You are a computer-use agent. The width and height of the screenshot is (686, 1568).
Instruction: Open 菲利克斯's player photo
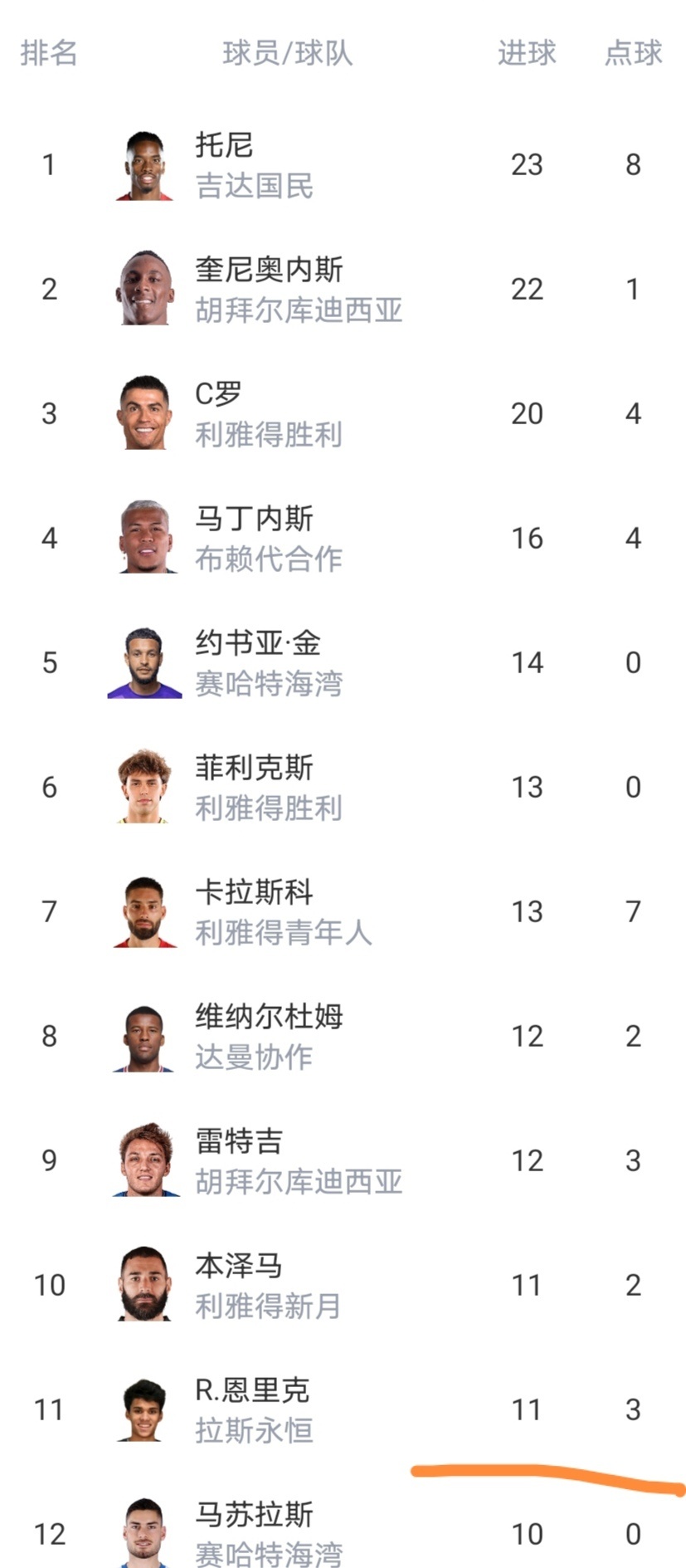(x=144, y=787)
